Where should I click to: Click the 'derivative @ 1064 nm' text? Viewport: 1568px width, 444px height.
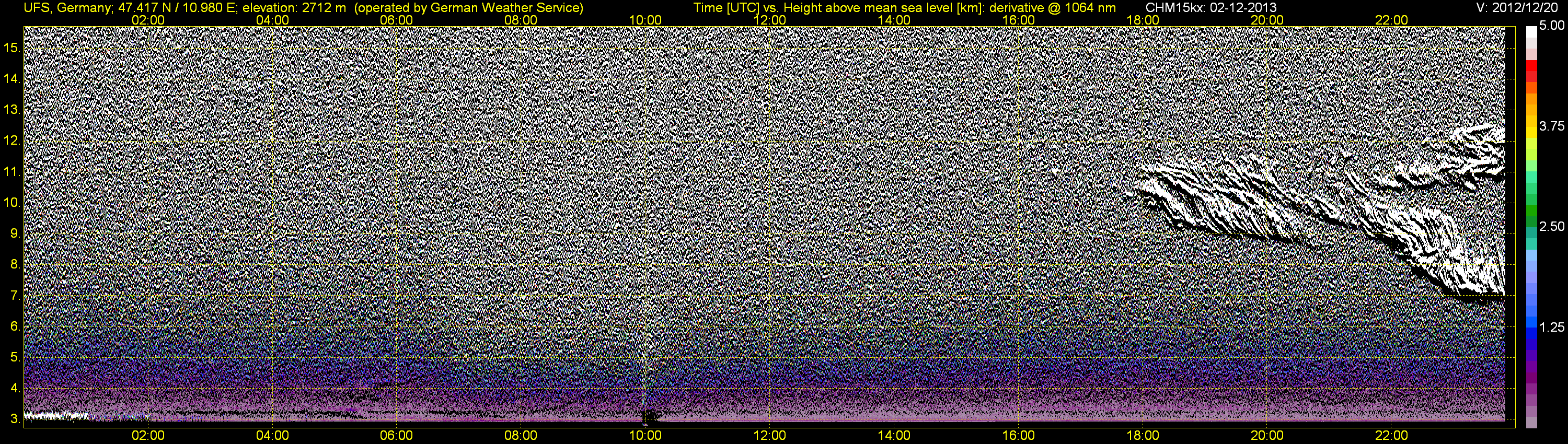[1053, 7]
